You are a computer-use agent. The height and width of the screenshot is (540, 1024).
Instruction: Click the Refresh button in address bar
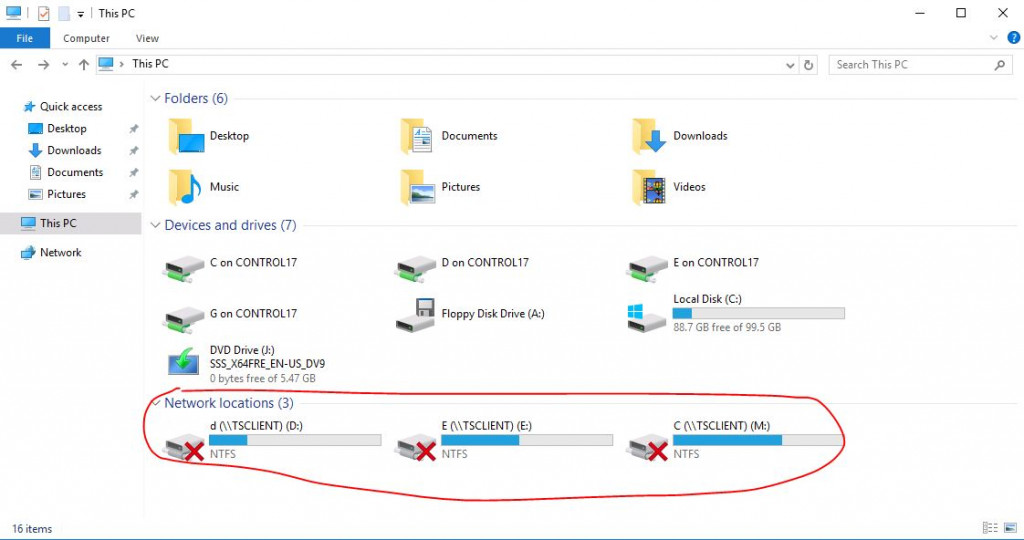point(808,65)
